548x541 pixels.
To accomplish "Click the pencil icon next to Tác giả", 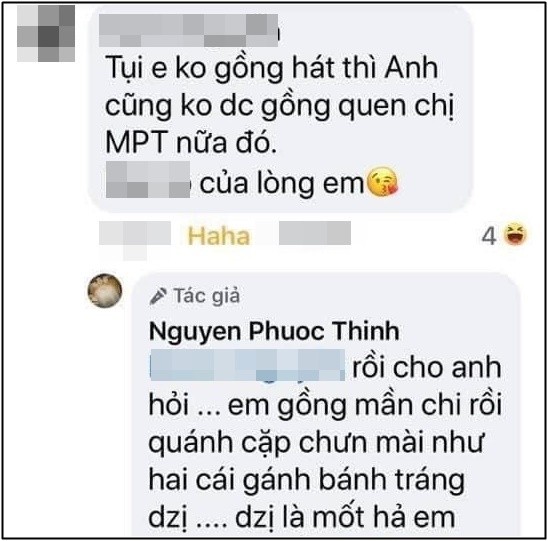I will point(158,296).
